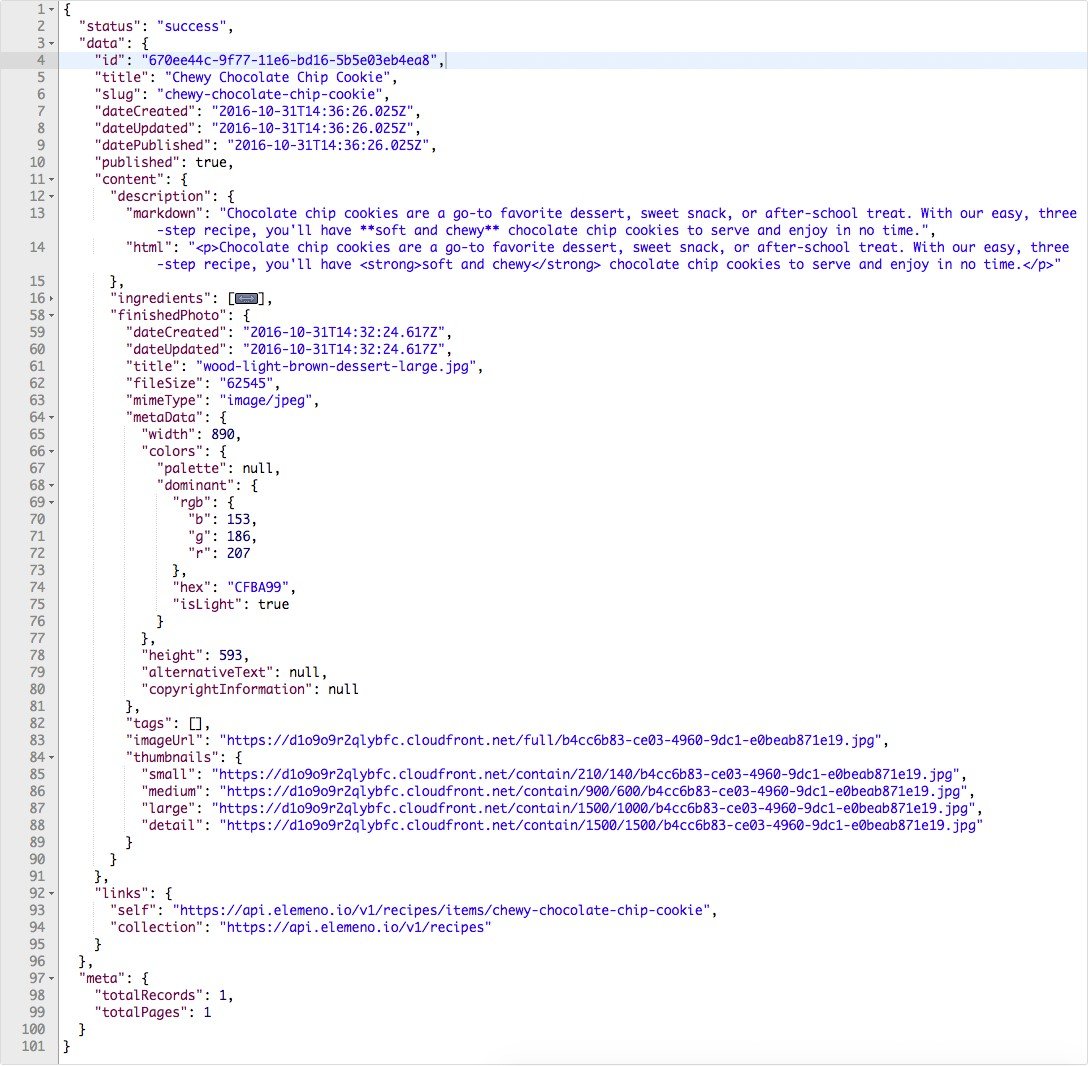Viewport: 1088px width, 1066px height.
Task: Click the collapsed ingredients placeholder badge
Action: pyautogui.click(x=246, y=298)
